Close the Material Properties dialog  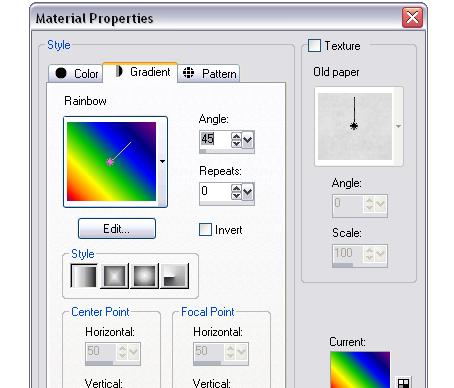coord(412,17)
